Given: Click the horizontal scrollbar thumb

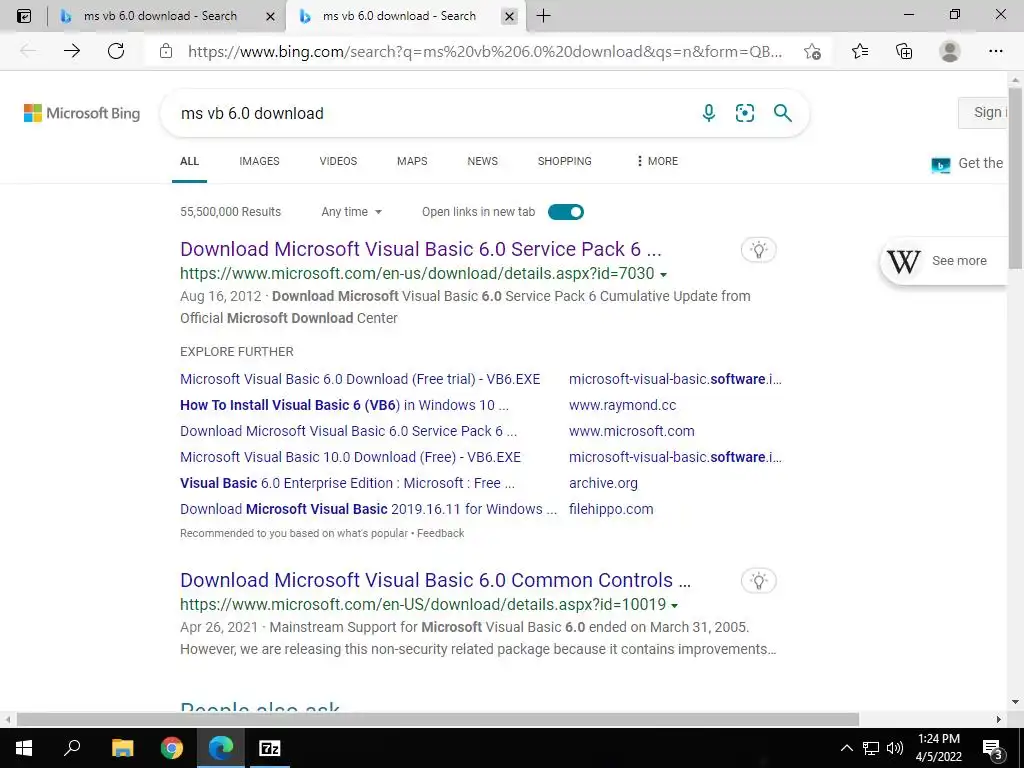Looking at the screenshot, I should coord(438,719).
